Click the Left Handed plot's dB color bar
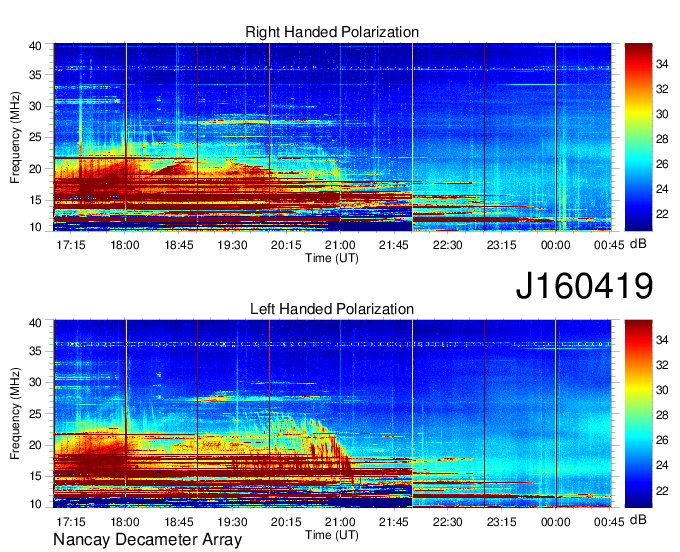Screen dimensions: 680x552 tap(638, 414)
